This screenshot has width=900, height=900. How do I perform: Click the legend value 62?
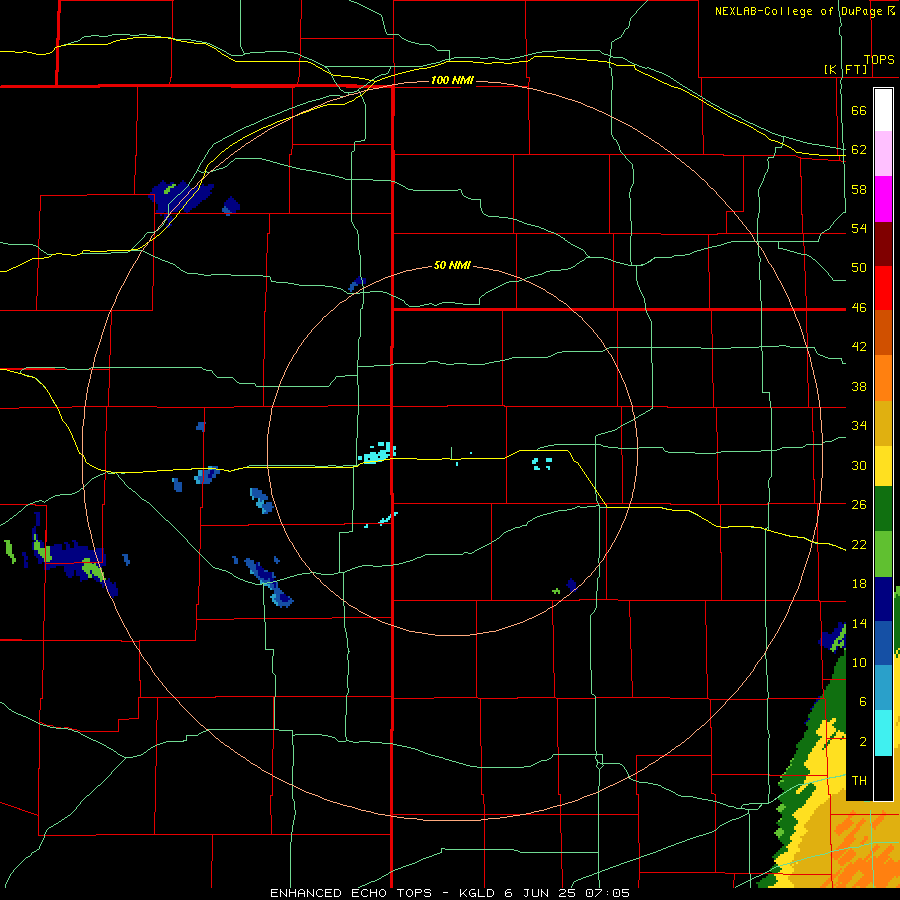coord(859,150)
